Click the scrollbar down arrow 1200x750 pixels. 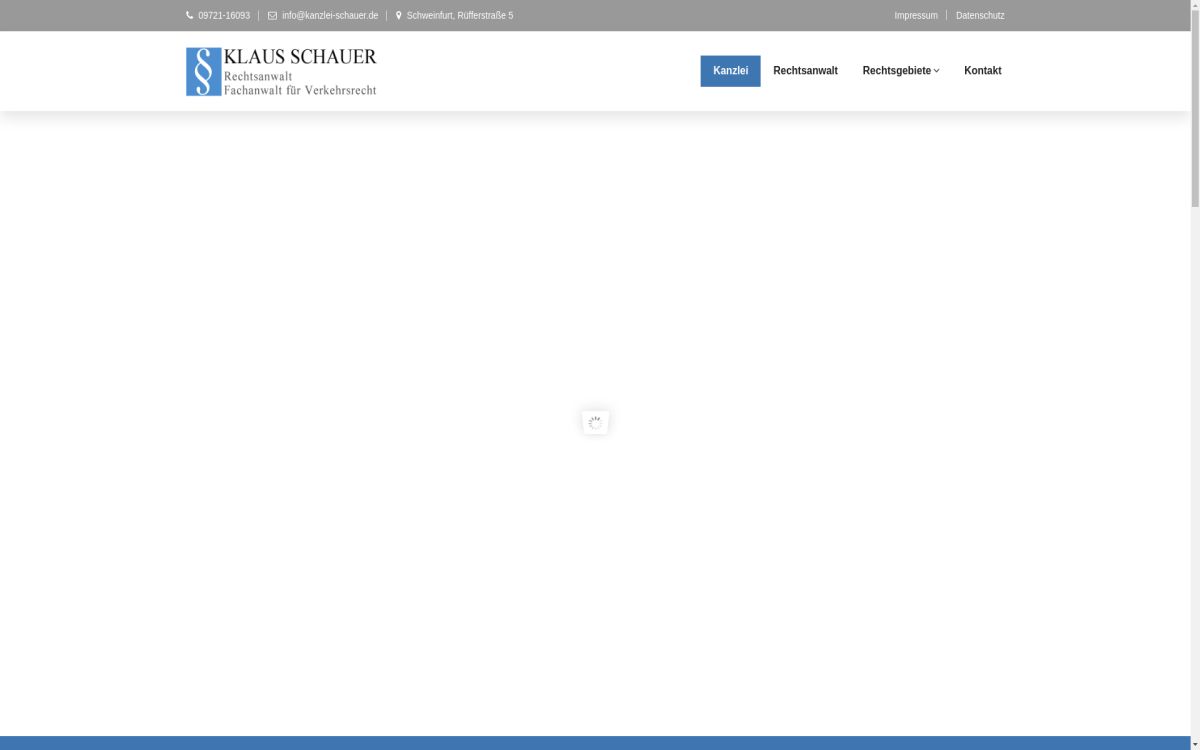tap(1195, 744)
